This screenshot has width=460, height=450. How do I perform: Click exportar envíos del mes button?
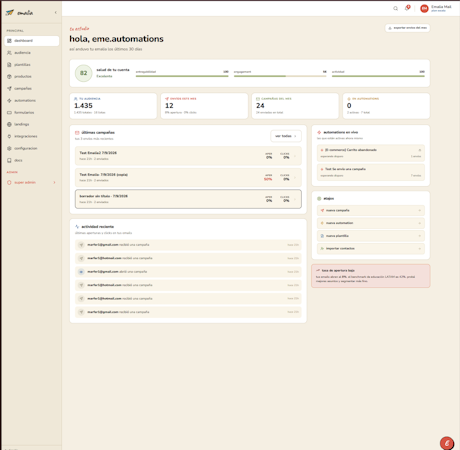(407, 28)
